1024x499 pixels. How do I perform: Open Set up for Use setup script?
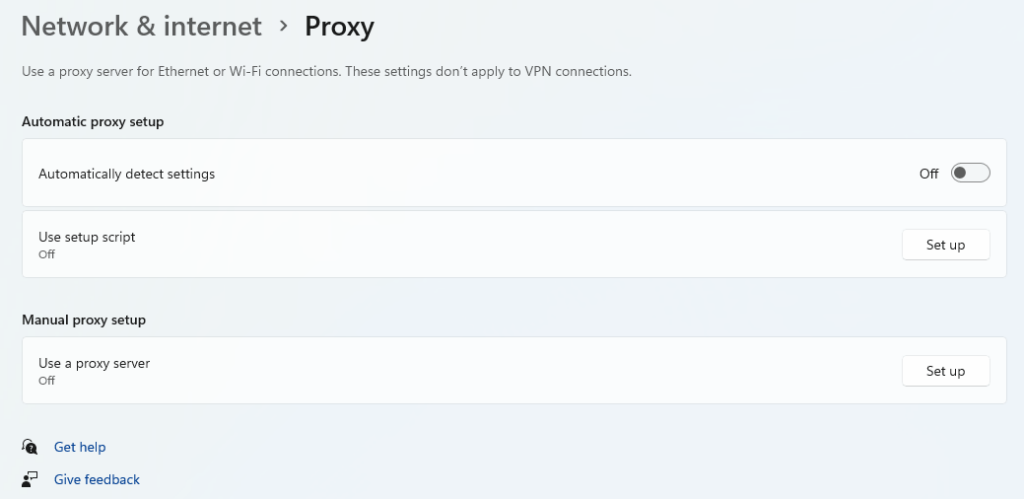pyautogui.click(x=946, y=245)
